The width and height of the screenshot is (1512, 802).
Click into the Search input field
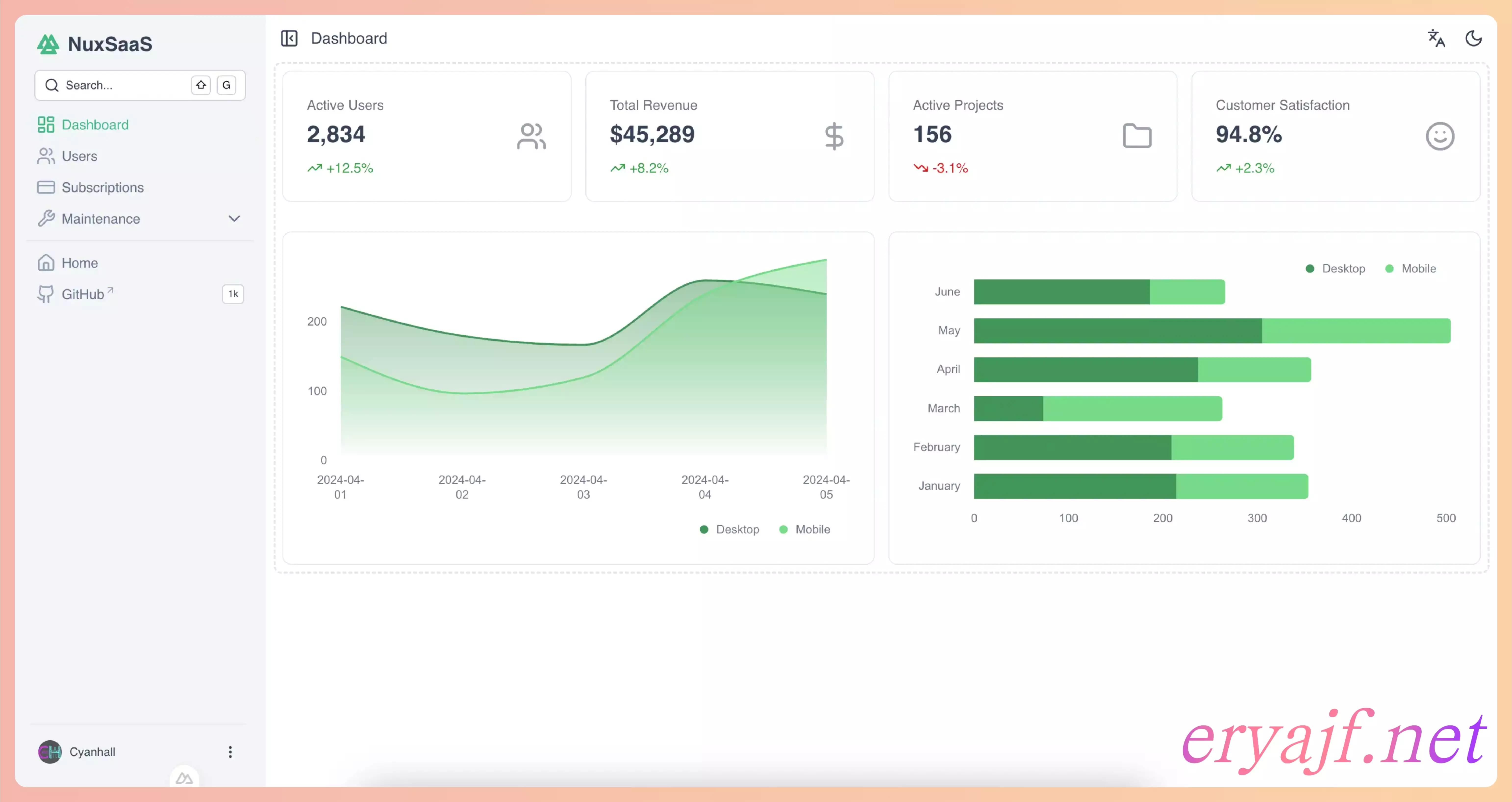(140, 85)
